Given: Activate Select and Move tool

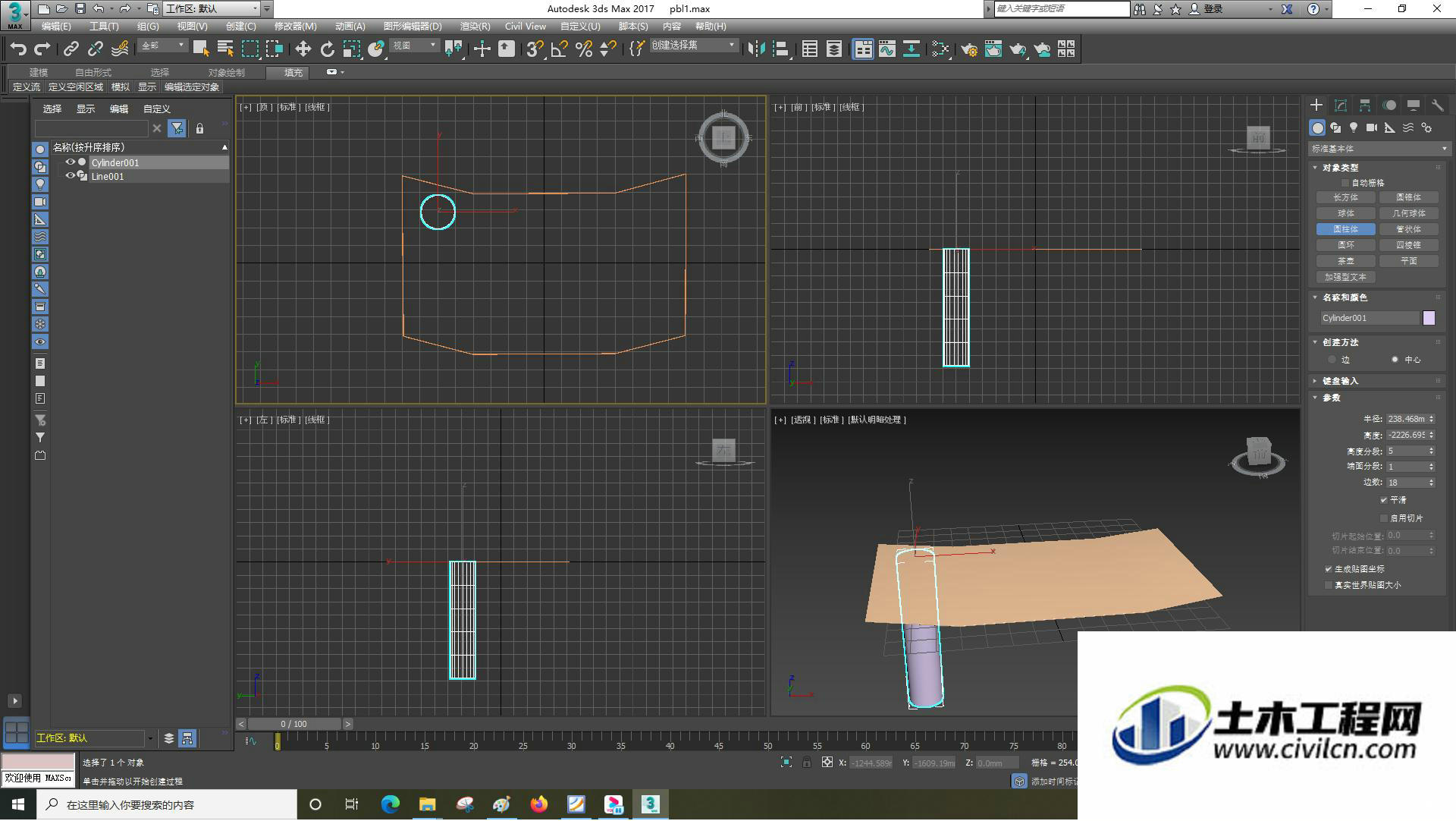Looking at the screenshot, I should pos(303,49).
